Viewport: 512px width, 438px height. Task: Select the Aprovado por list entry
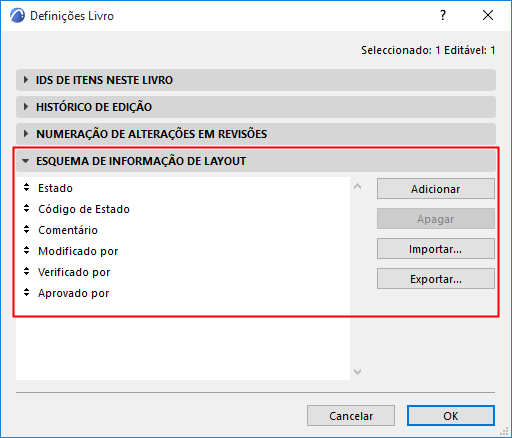(x=183, y=293)
